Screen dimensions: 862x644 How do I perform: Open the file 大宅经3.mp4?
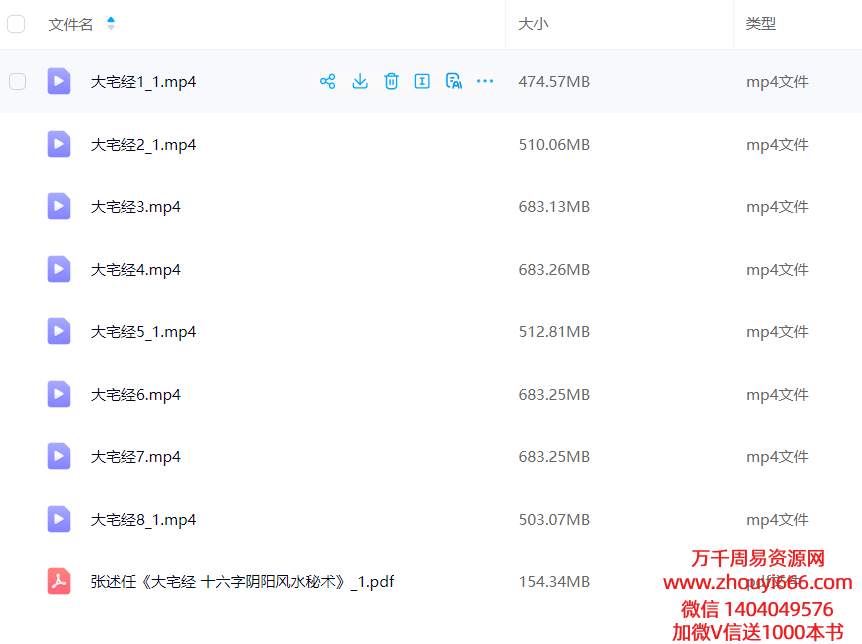(136, 207)
